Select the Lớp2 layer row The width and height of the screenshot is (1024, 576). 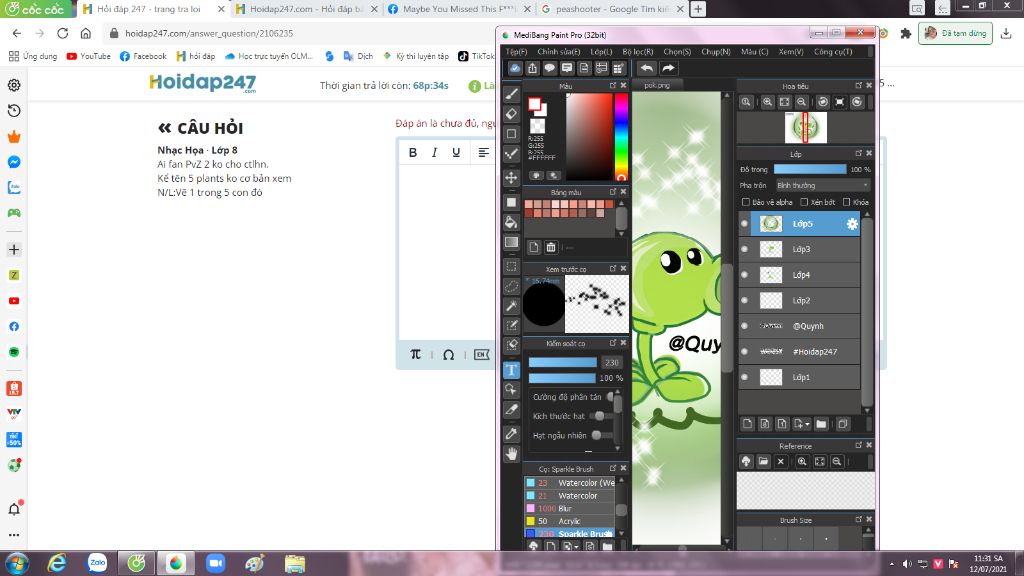pyautogui.click(x=799, y=300)
